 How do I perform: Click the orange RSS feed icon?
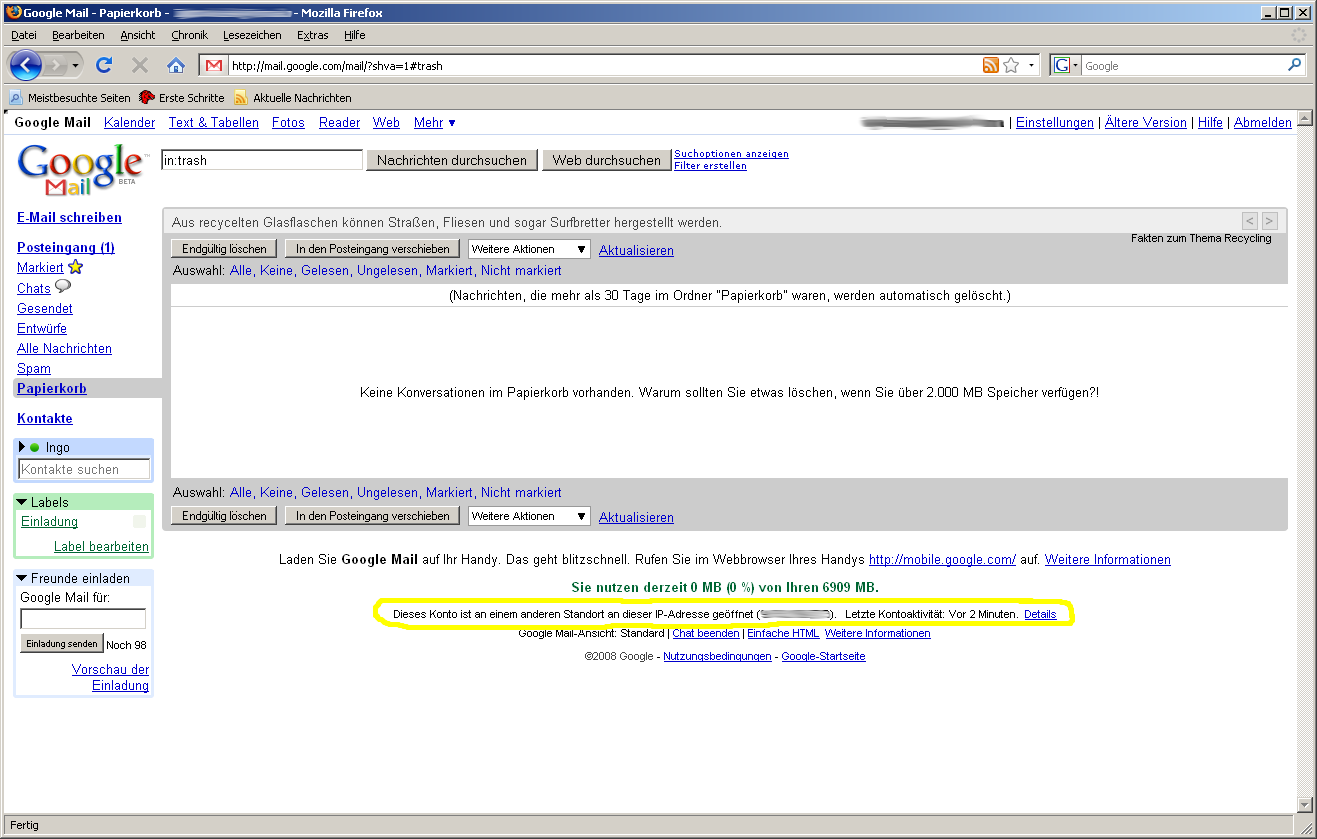point(991,66)
